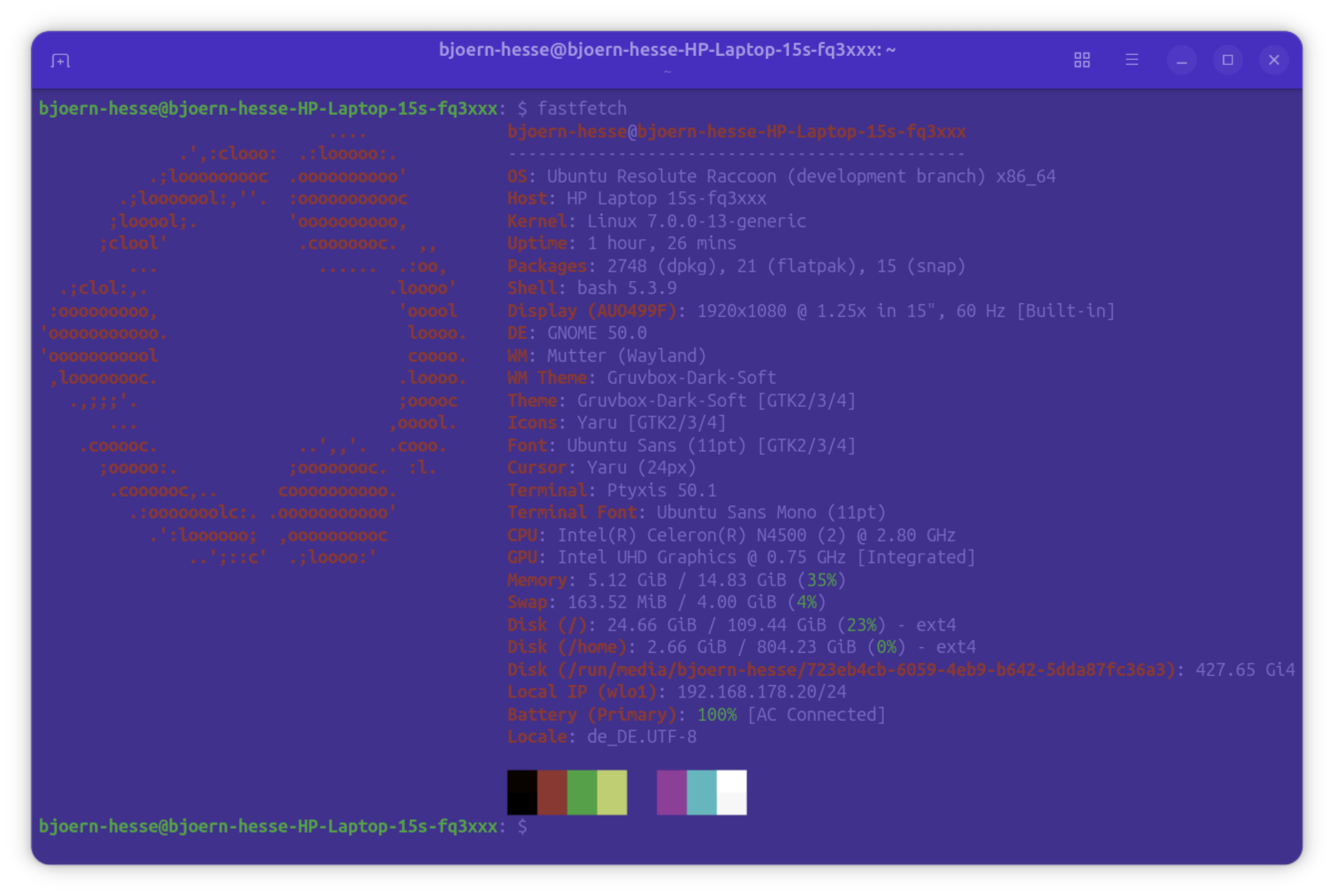Click the red color block
This screenshot has width=1334, height=896.
pyautogui.click(x=552, y=792)
